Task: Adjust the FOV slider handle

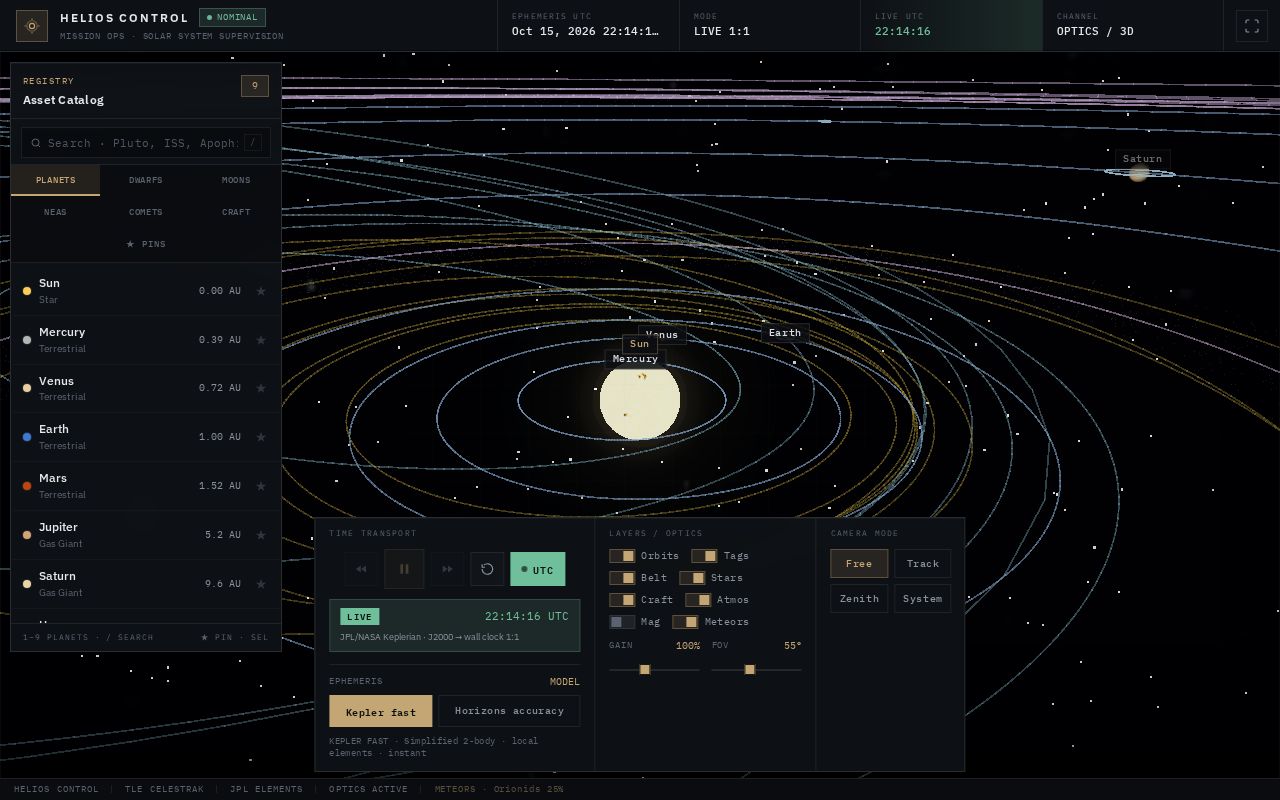Action: [x=750, y=670]
